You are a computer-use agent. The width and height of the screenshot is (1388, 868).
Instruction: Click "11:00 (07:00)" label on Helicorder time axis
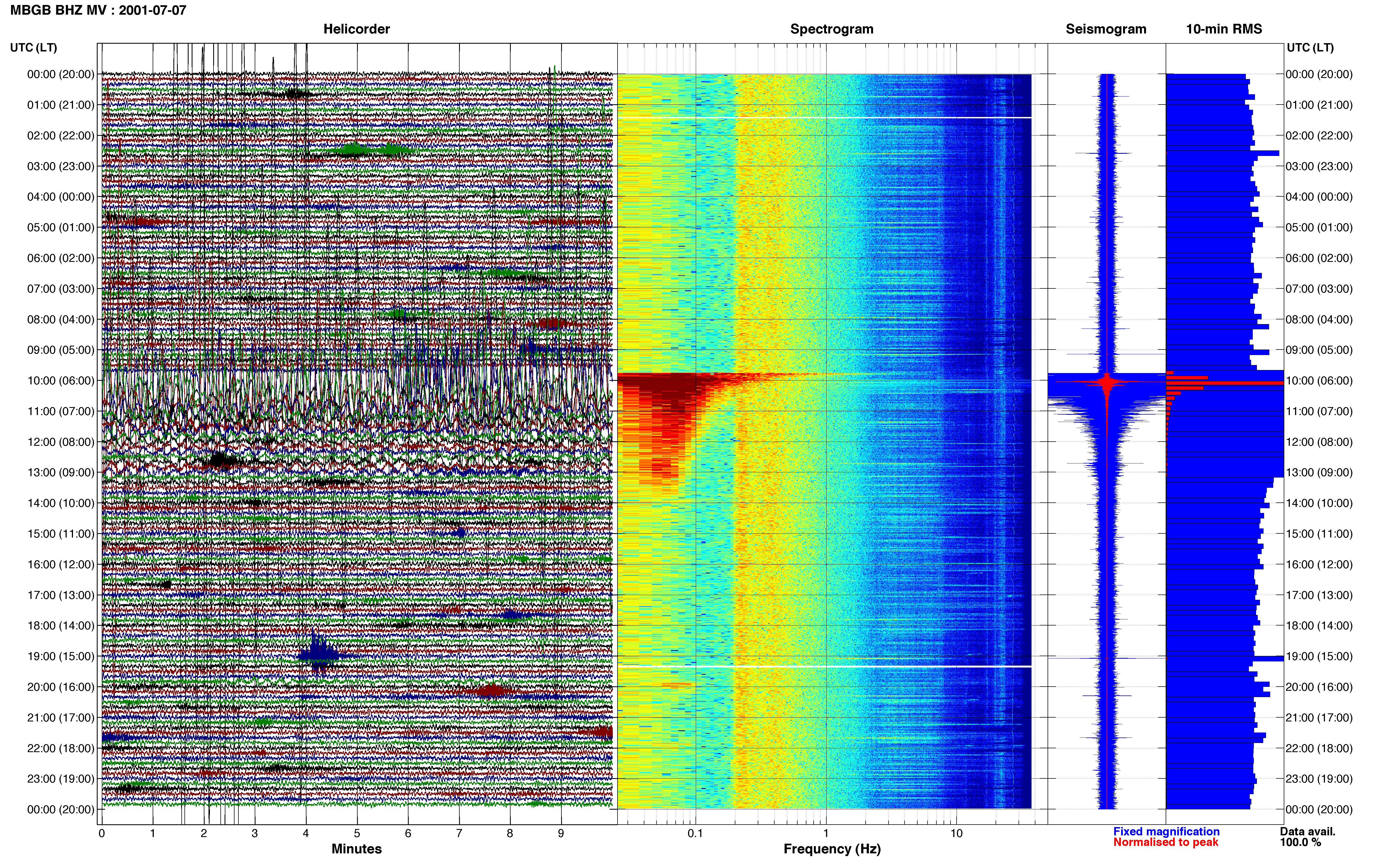click(x=61, y=411)
